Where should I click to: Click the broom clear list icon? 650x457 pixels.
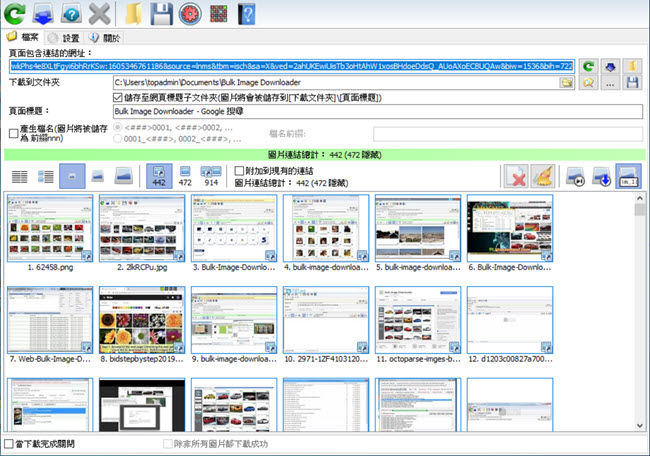[x=545, y=178]
